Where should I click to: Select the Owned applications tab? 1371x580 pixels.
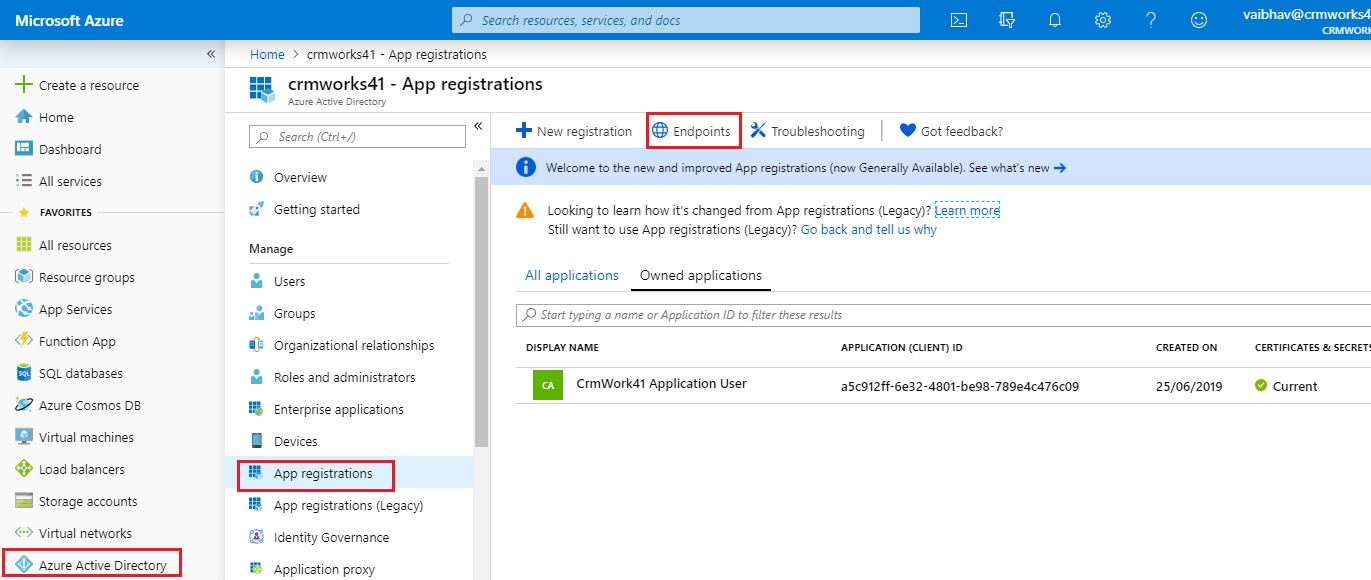(x=701, y=275)
